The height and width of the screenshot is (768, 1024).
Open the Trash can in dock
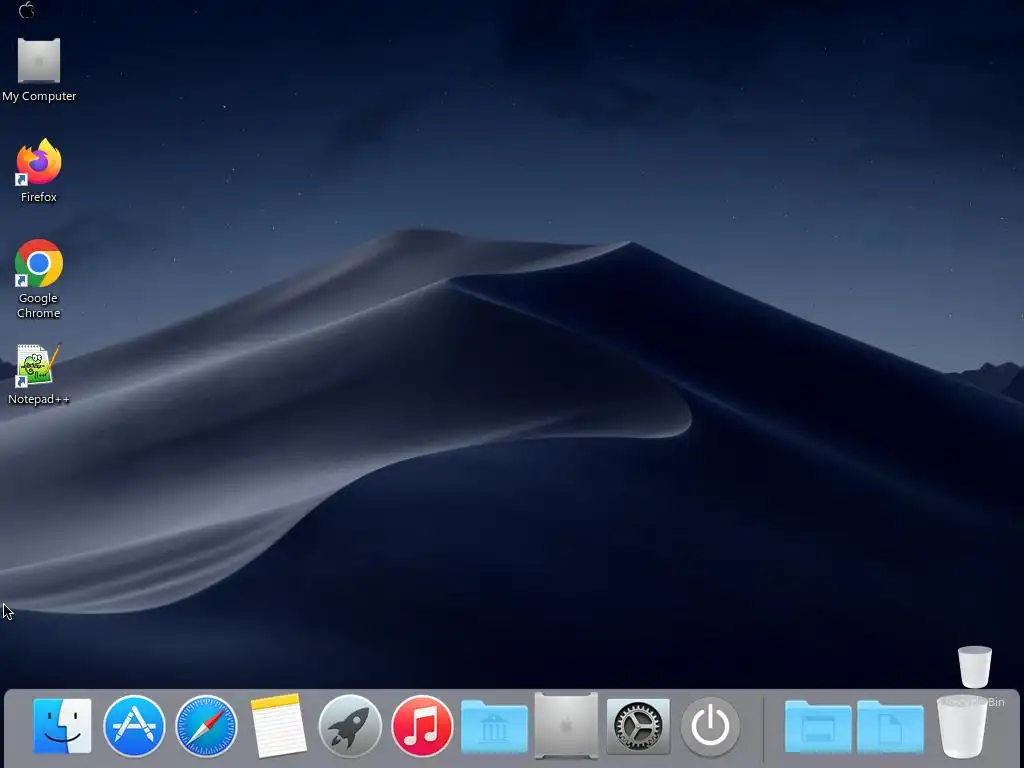[962, 726]
